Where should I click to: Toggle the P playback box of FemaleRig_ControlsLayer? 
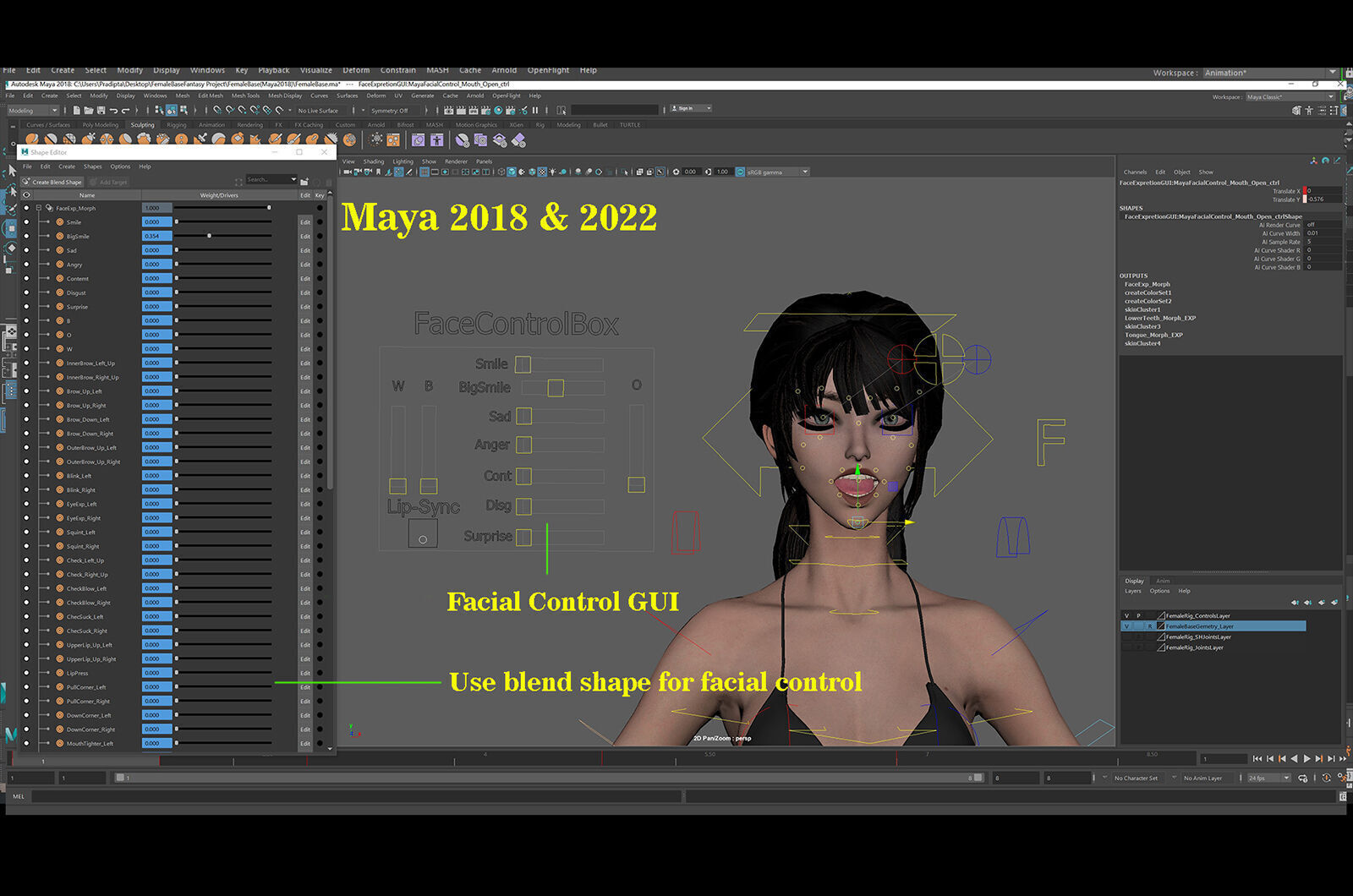point(1138,615)
